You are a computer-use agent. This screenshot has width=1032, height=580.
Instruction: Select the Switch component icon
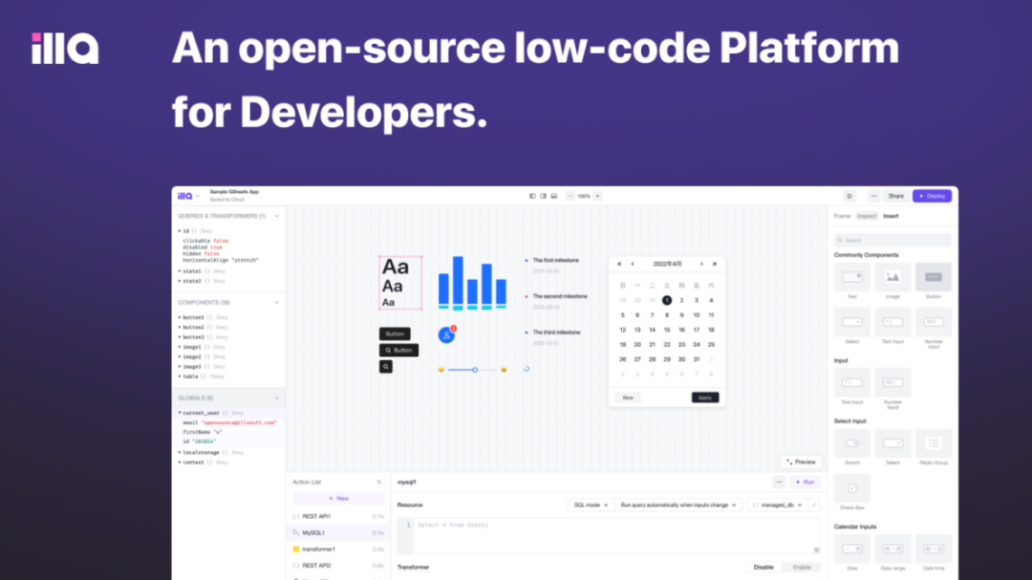tap(852, 443)
